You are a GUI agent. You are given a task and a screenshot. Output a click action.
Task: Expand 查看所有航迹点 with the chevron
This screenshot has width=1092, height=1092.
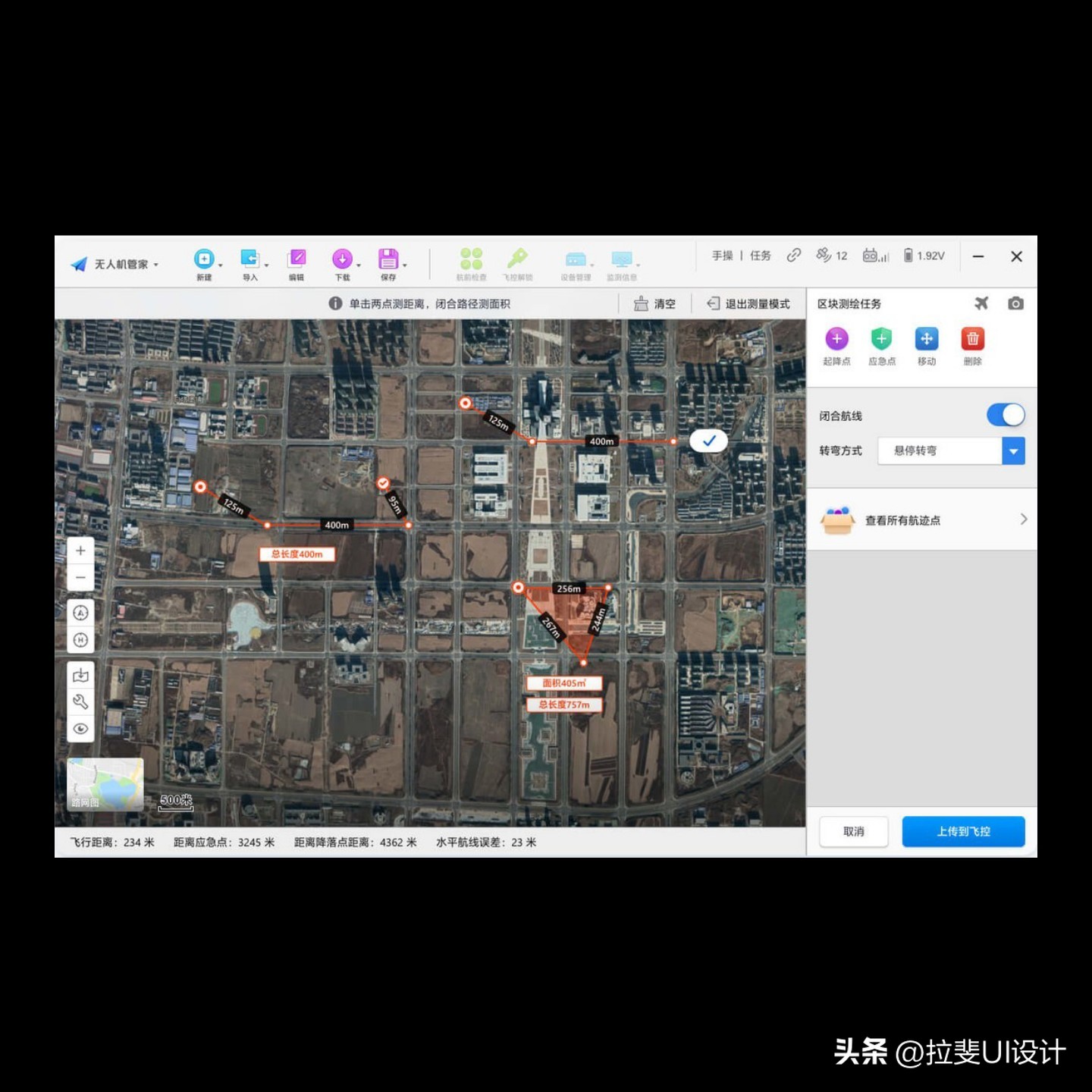tap(1023, 519)
